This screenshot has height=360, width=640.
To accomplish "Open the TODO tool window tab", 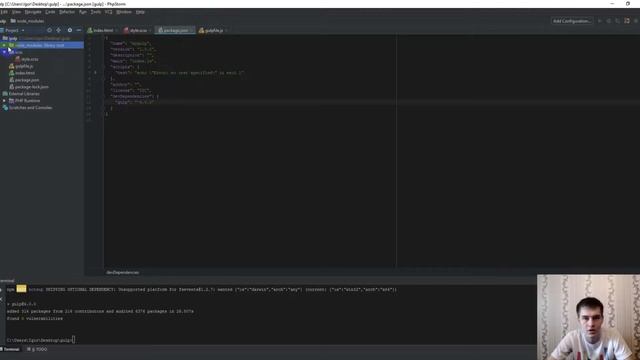I will coord(37,349).
